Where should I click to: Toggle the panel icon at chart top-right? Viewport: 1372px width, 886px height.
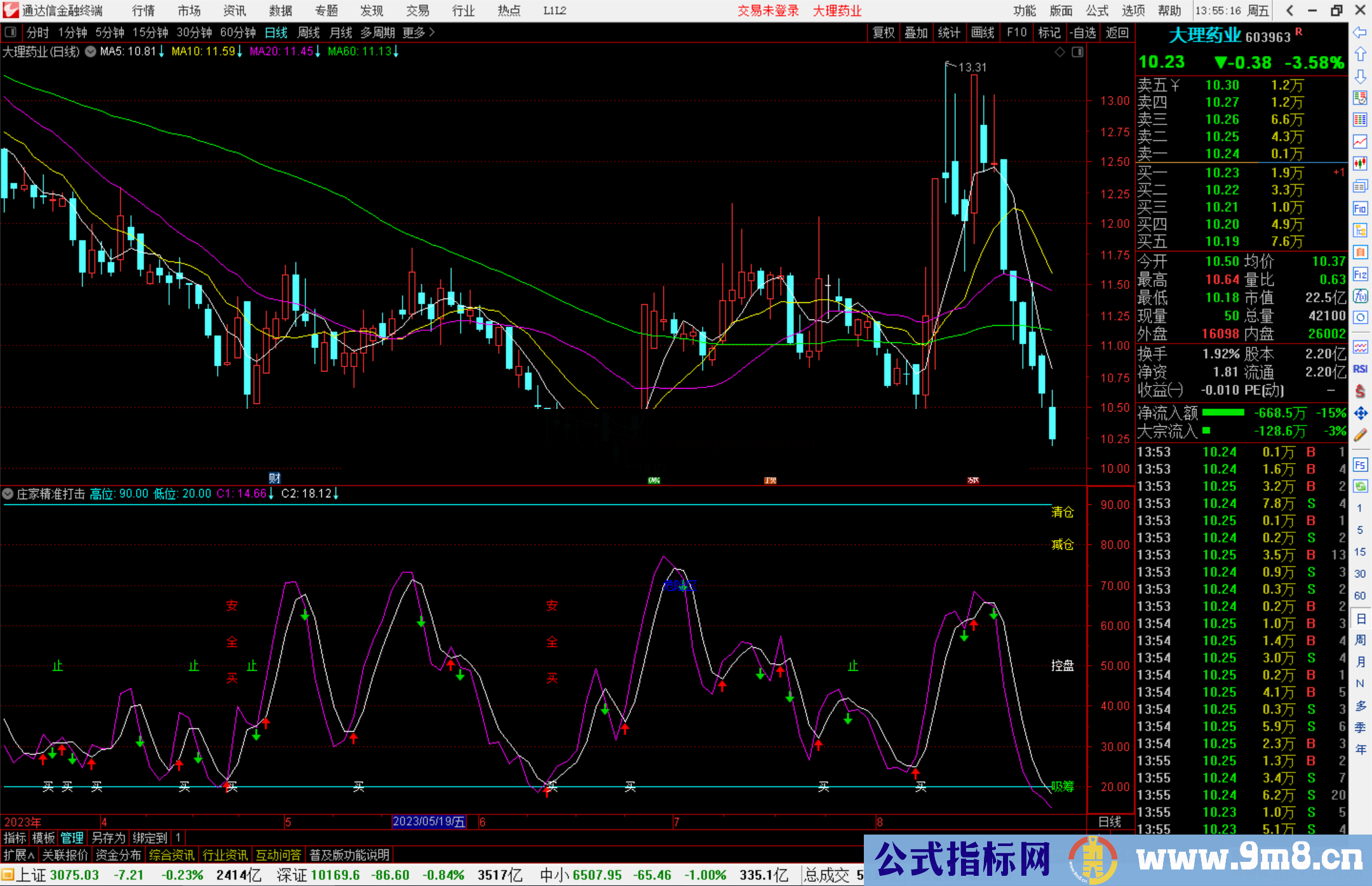click(1077, 52)
